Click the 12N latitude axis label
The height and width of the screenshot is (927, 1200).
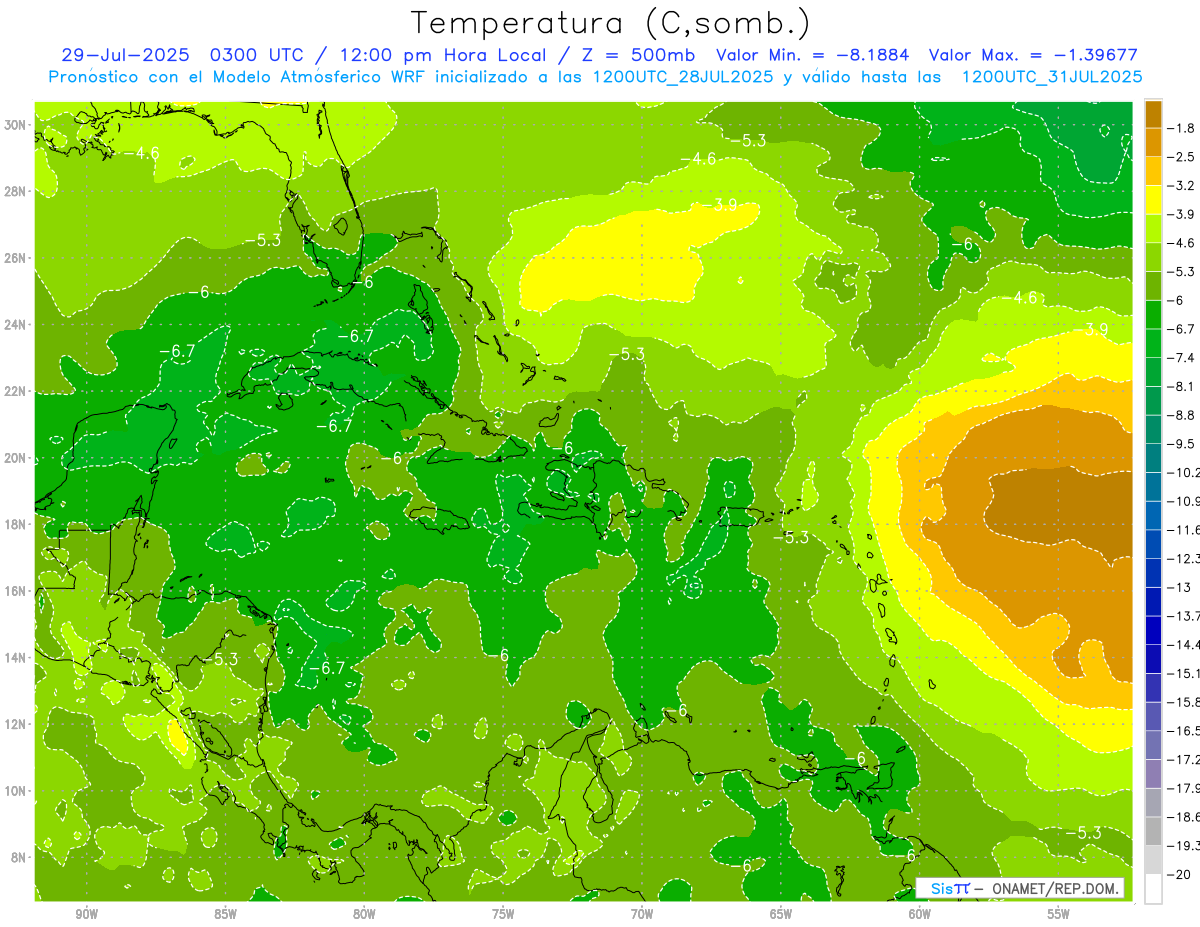click(17, 724)
